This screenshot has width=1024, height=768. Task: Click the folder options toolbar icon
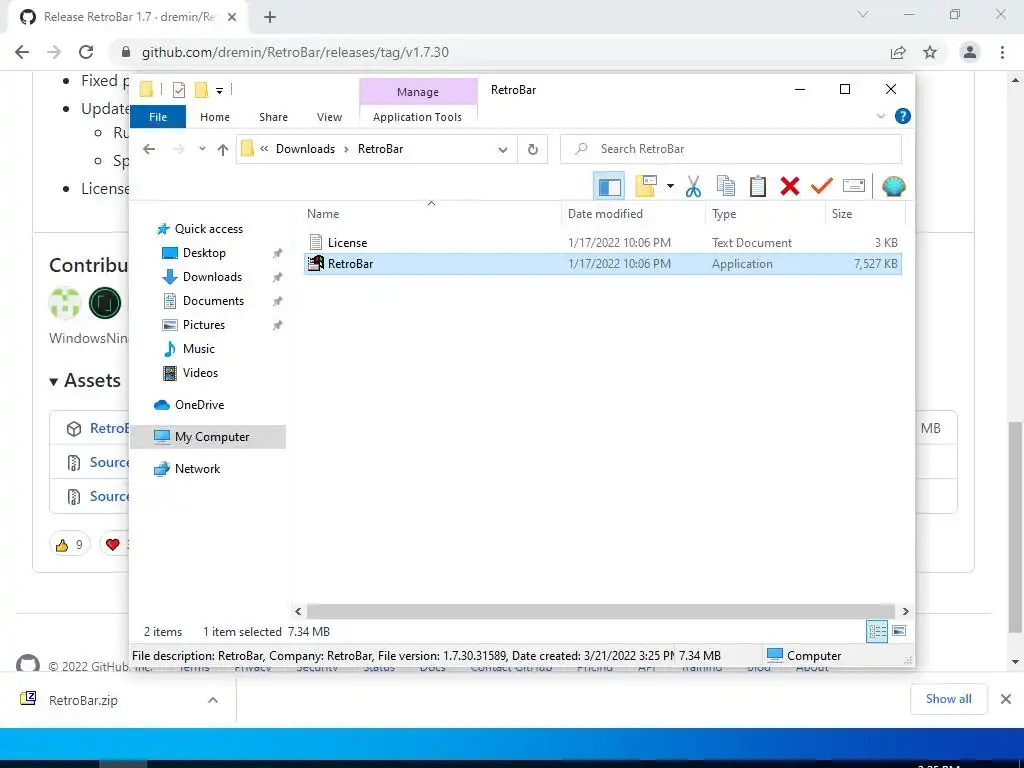(x=647, y=187)
